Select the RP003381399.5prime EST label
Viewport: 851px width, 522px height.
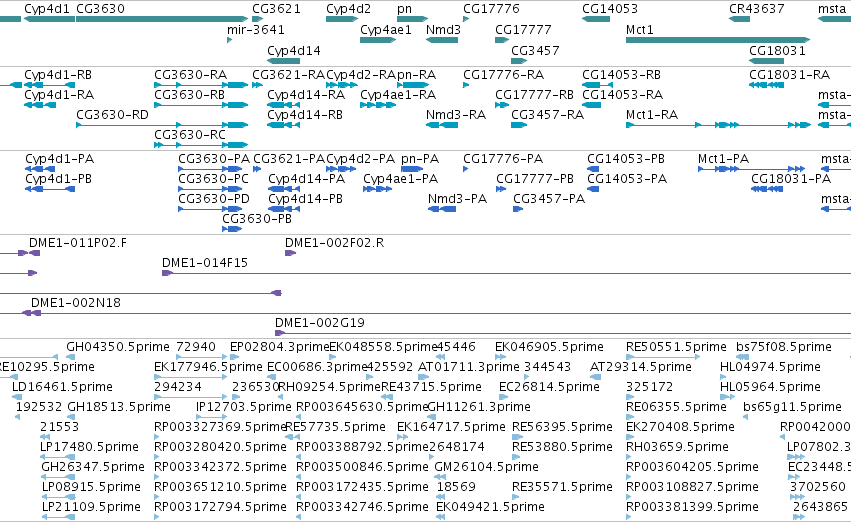pos(692,506)
